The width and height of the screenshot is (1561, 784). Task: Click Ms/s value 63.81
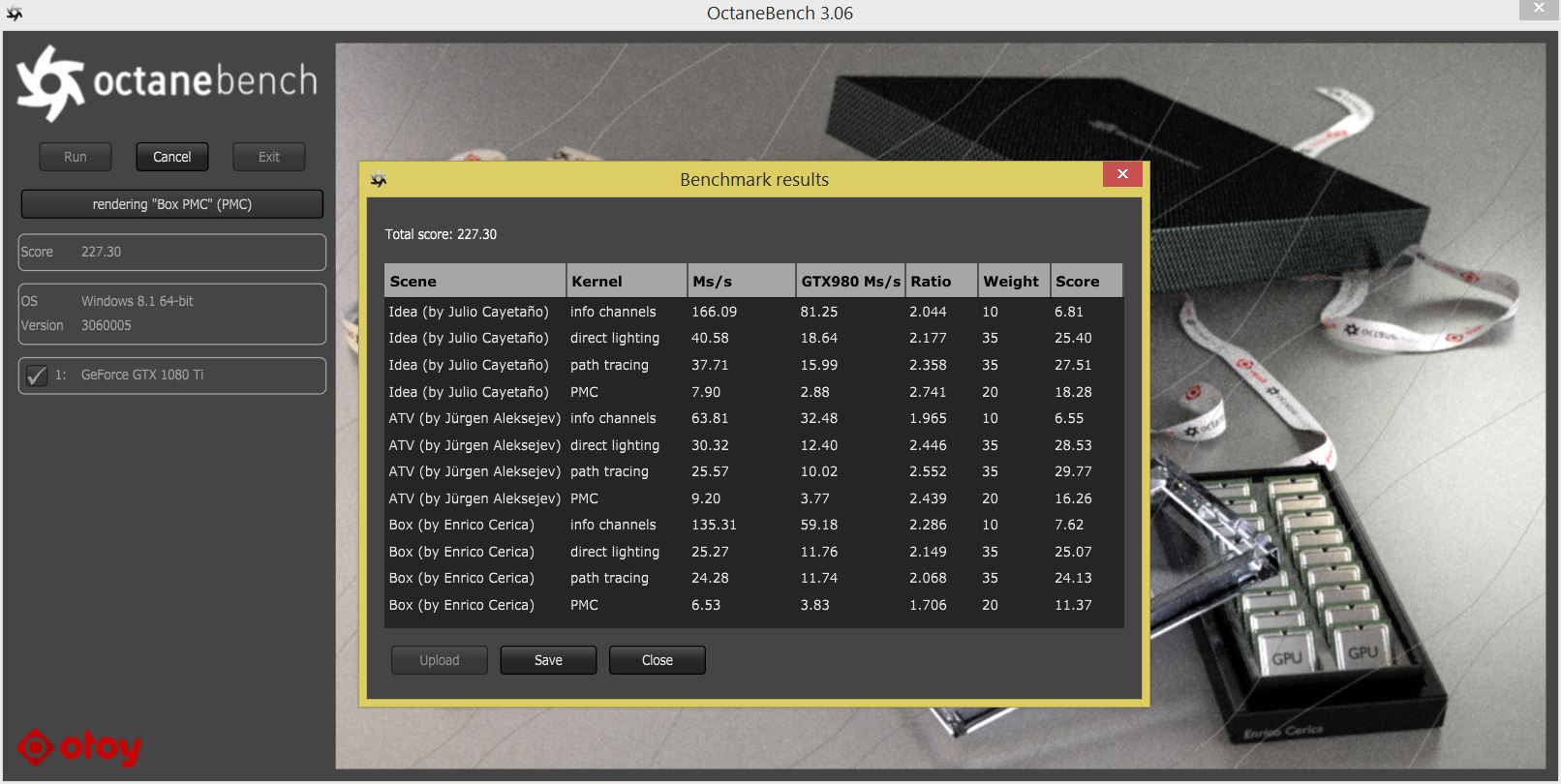(x=710, y=418)
